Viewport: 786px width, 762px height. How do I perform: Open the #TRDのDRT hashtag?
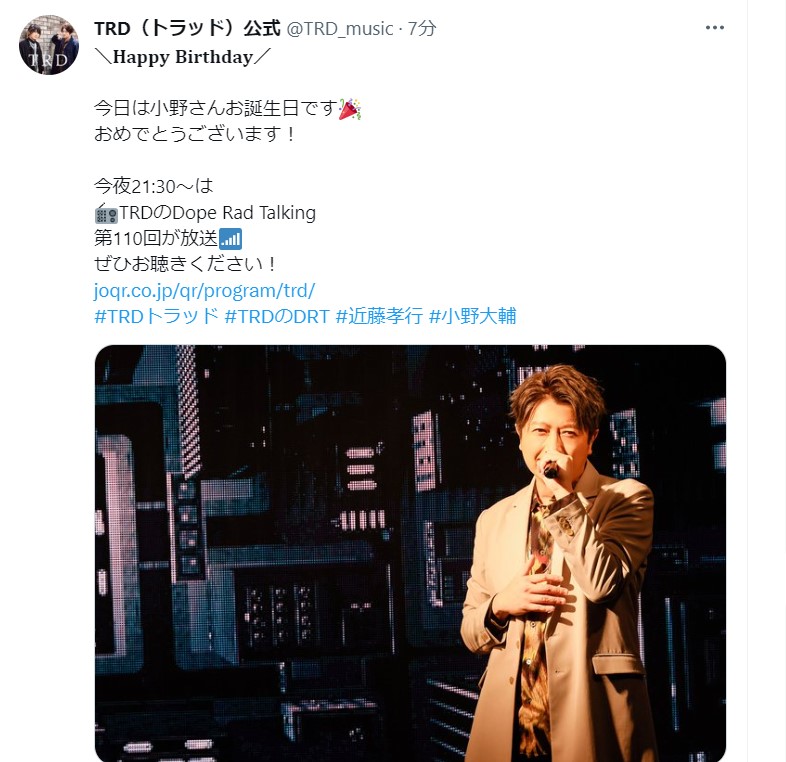click(x=277, y=317)
